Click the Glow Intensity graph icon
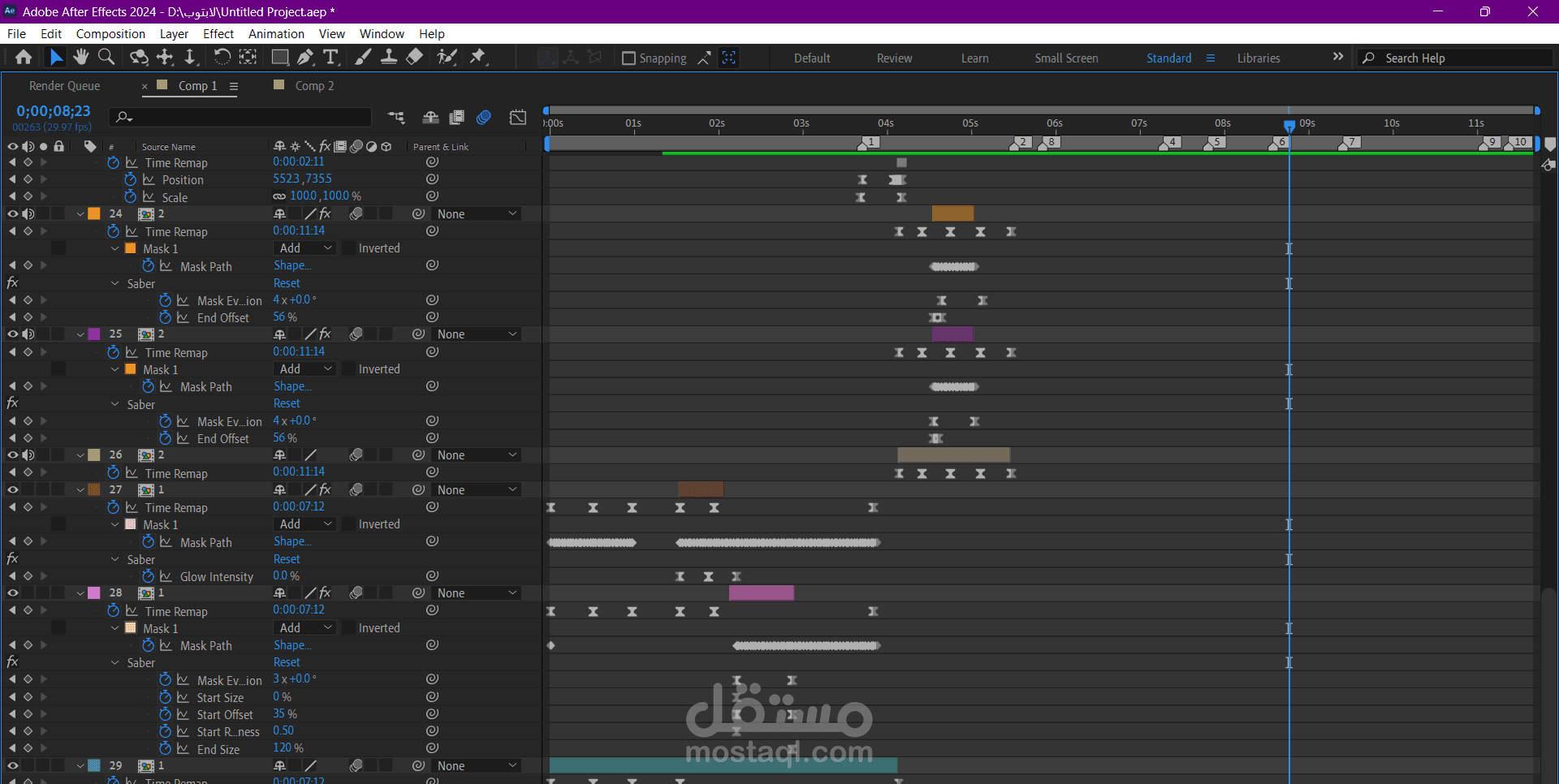Screen dimensions: 1559x784 click(166, 576)
